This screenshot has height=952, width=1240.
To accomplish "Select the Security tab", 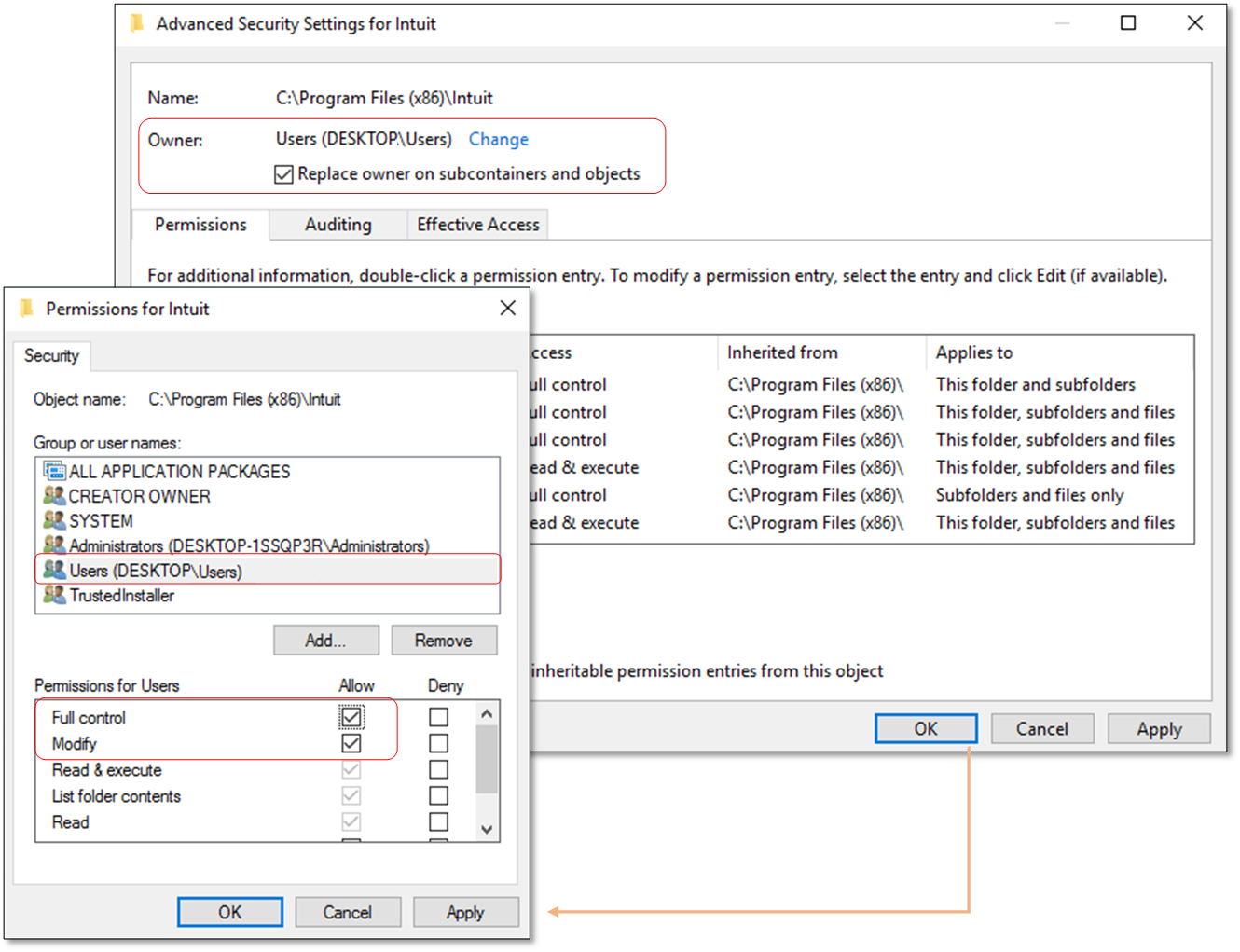I will tap(51, 356).
